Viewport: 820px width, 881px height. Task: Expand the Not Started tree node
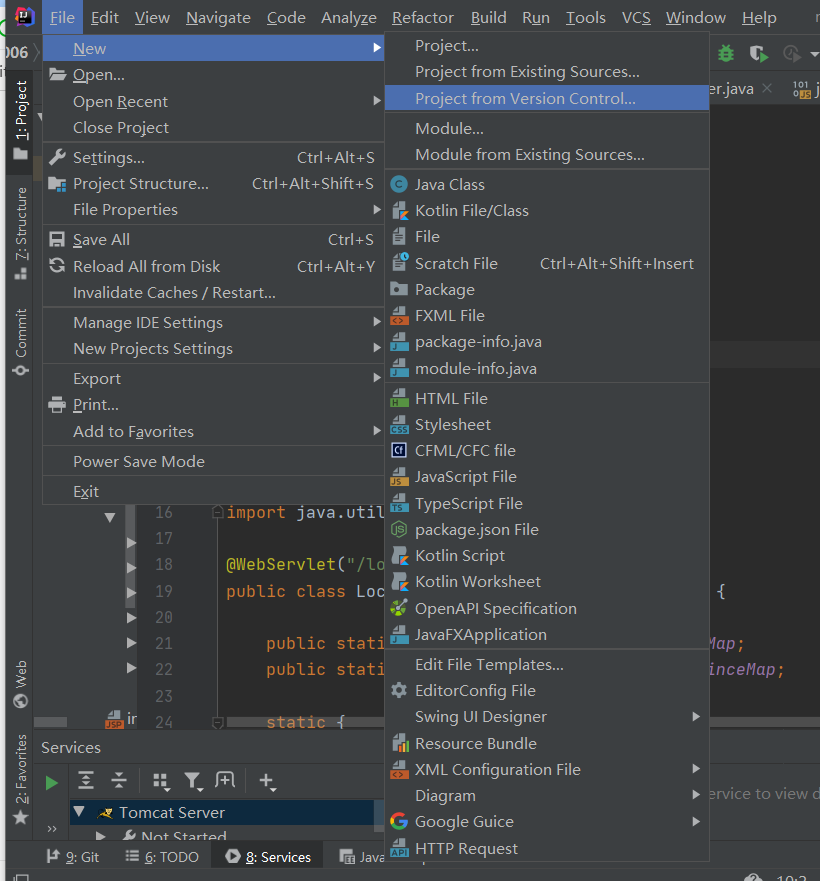tap(101, 836)
